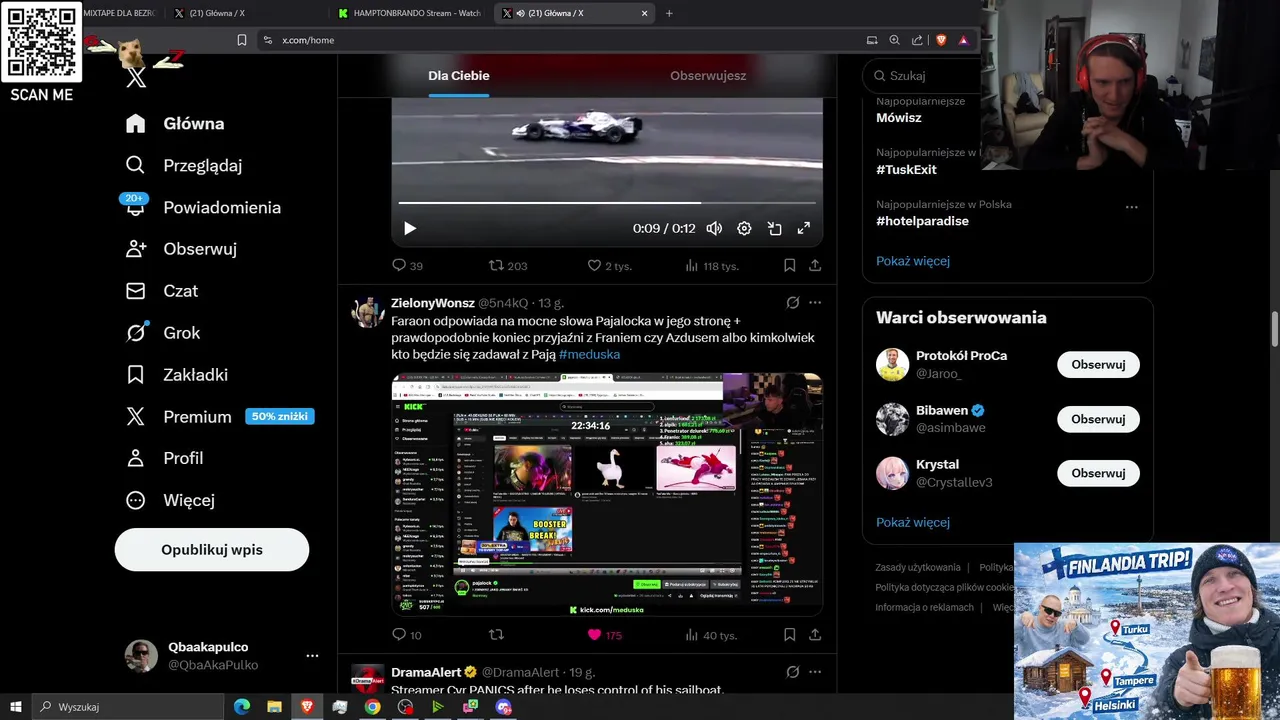Image resolution: width=1280 pixels, height=720 pixels.
Task: Go to Główna home
Action: point(175,124)
